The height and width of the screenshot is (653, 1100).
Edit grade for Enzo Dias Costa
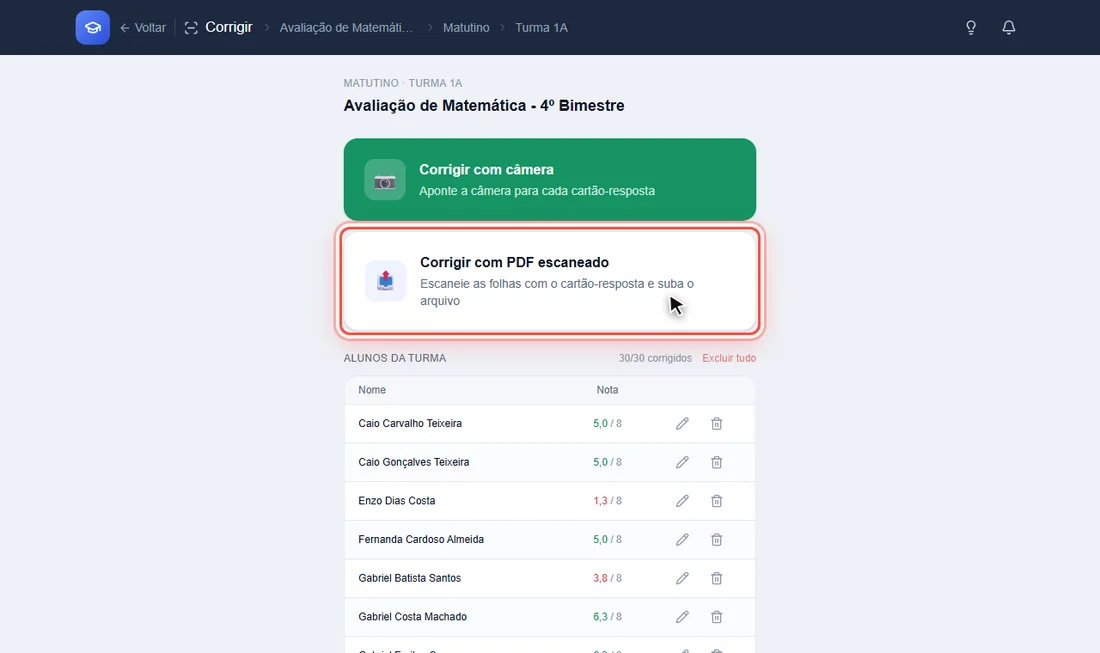(x=682, y=501)
